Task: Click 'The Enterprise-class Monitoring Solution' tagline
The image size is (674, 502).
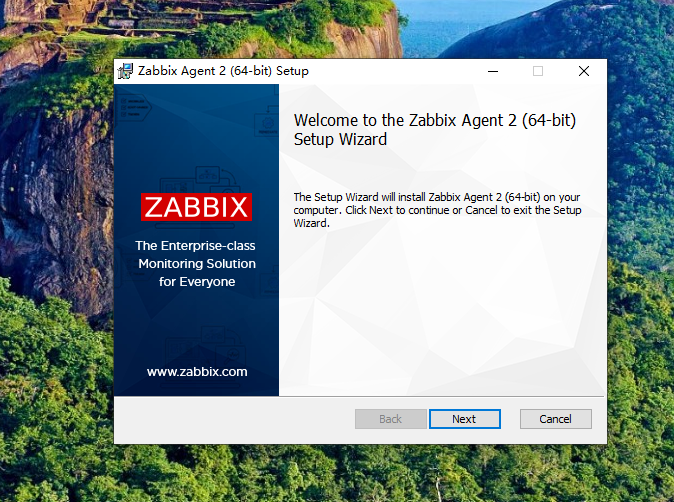Action: point(196,254)
